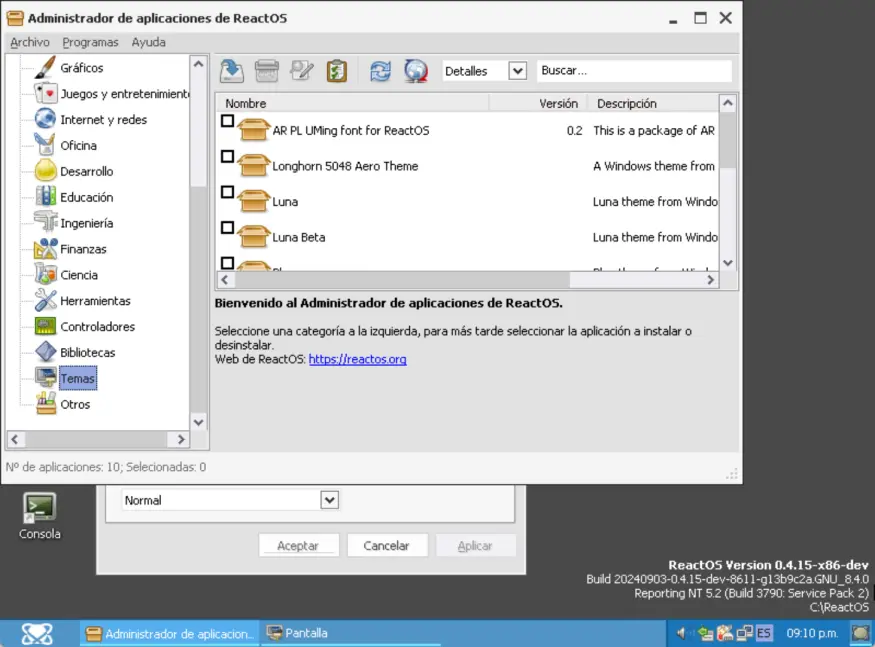Click the Buscar search field
875x647 pixels.
point(634,71)
